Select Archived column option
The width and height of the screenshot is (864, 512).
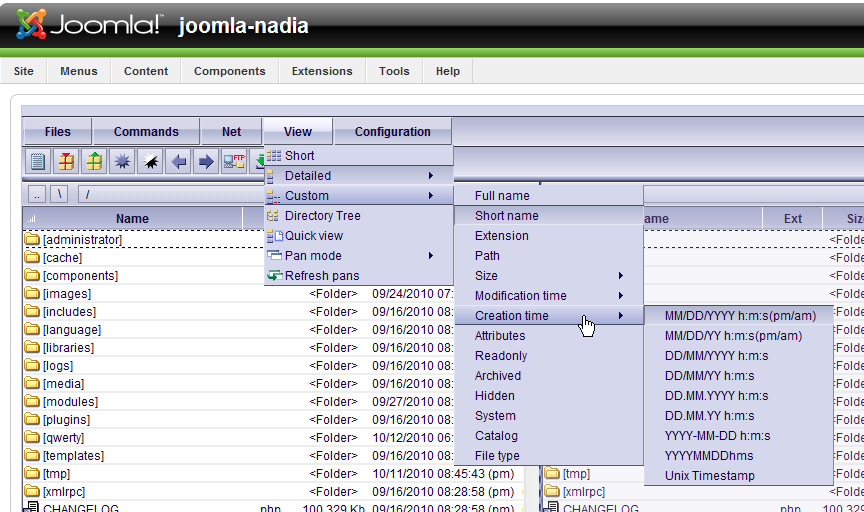pos(549,376)
